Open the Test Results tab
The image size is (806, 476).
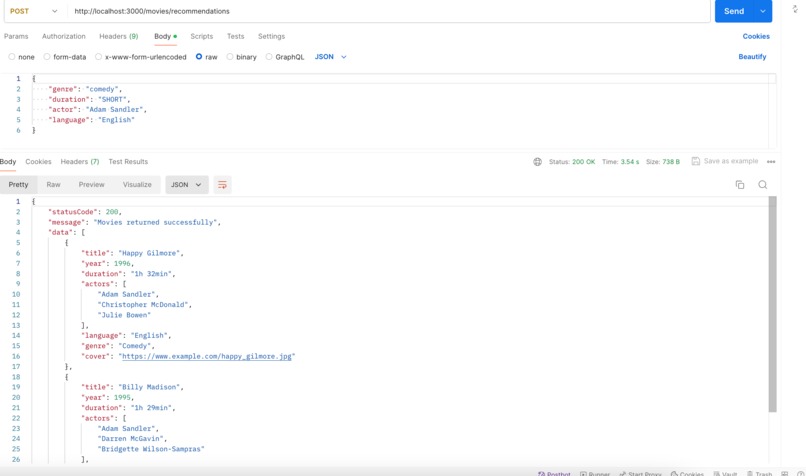click(x=128, y=162)
